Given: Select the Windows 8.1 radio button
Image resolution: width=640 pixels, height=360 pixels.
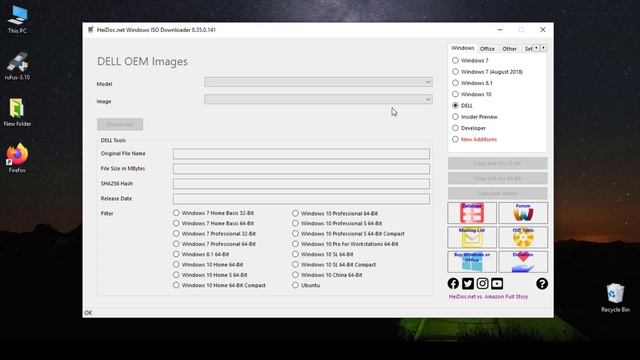Looking at the screenshot, I should [455, 83].
